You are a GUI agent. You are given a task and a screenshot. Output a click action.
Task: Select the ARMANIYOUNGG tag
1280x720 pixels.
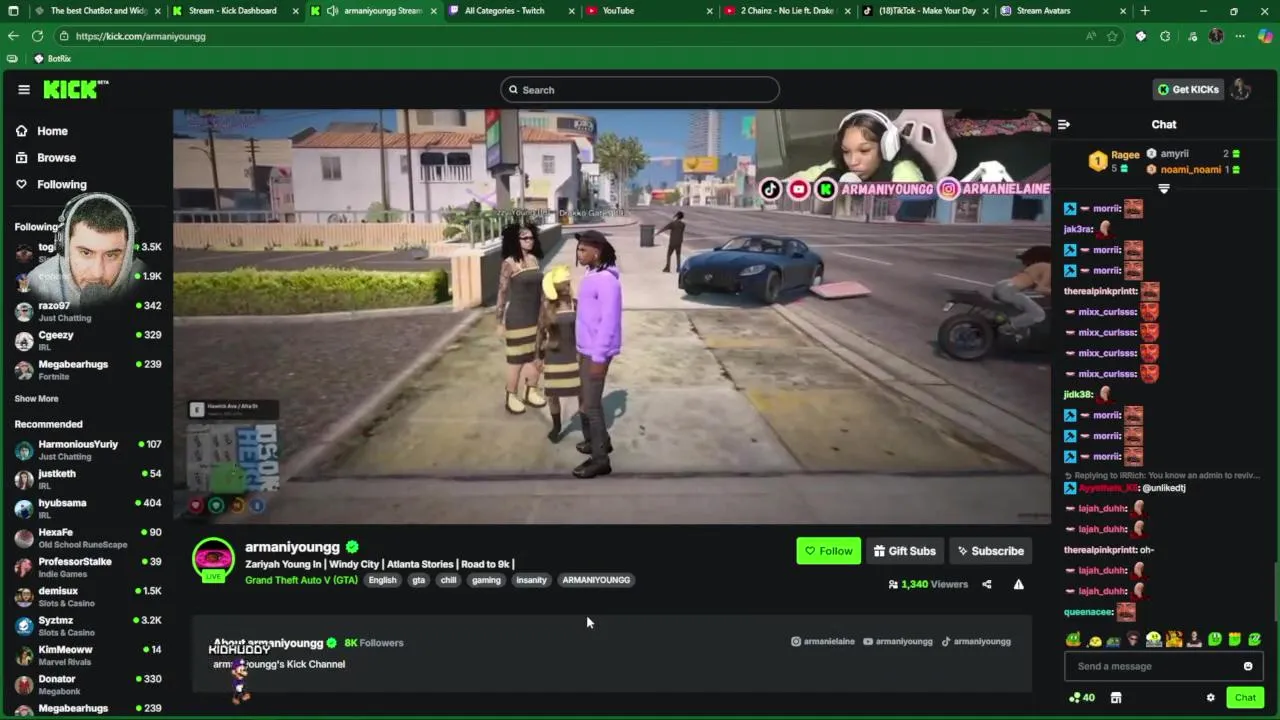tap(596, 581)
